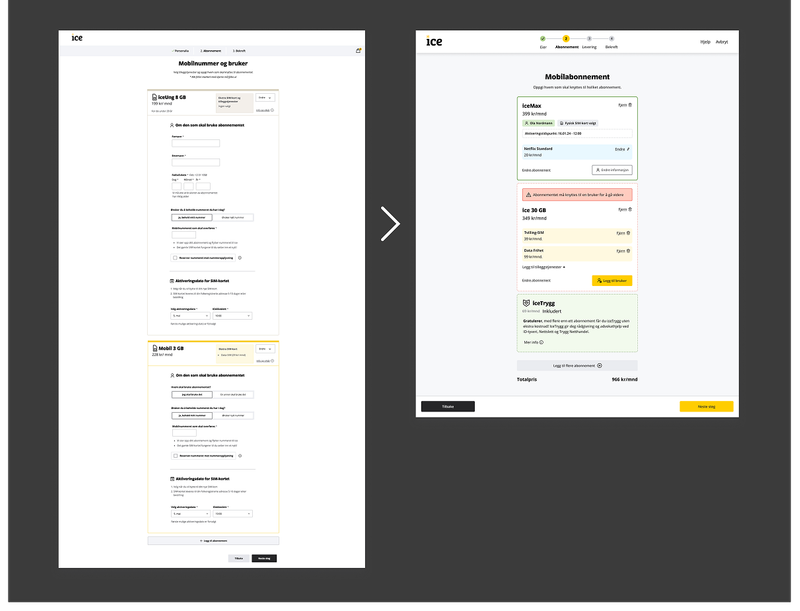This screenshot has width=800, height=611.
Task: Click the info circle icon next to Mer info
Action: [x=541, y=343]
